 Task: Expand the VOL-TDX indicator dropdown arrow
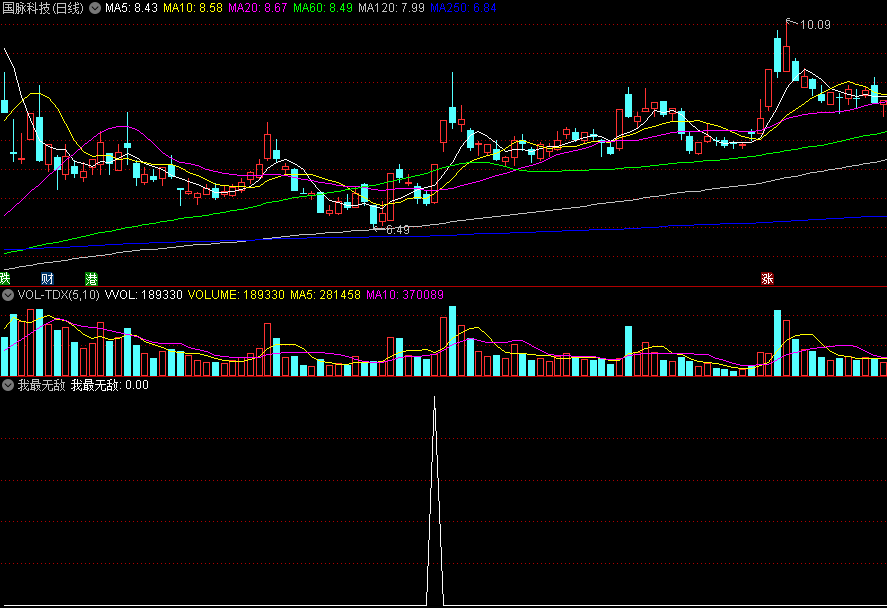pos(8,295)
